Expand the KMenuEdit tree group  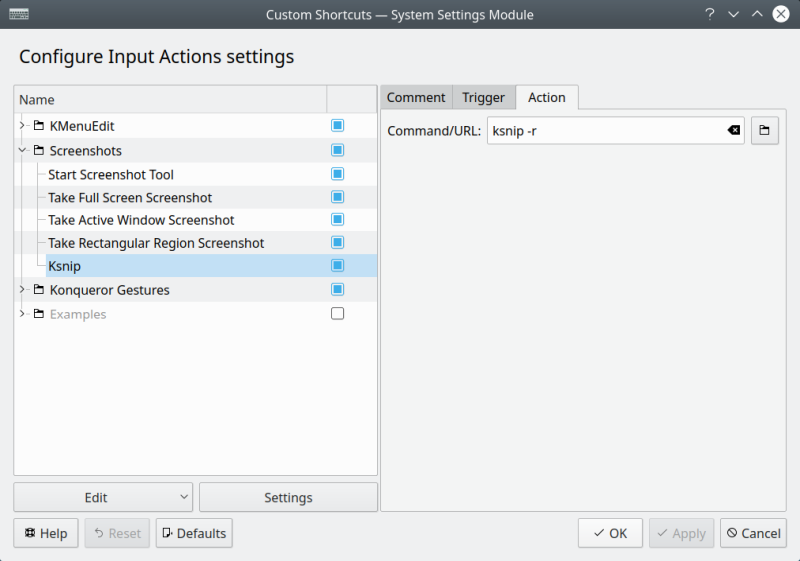point(22,126)
